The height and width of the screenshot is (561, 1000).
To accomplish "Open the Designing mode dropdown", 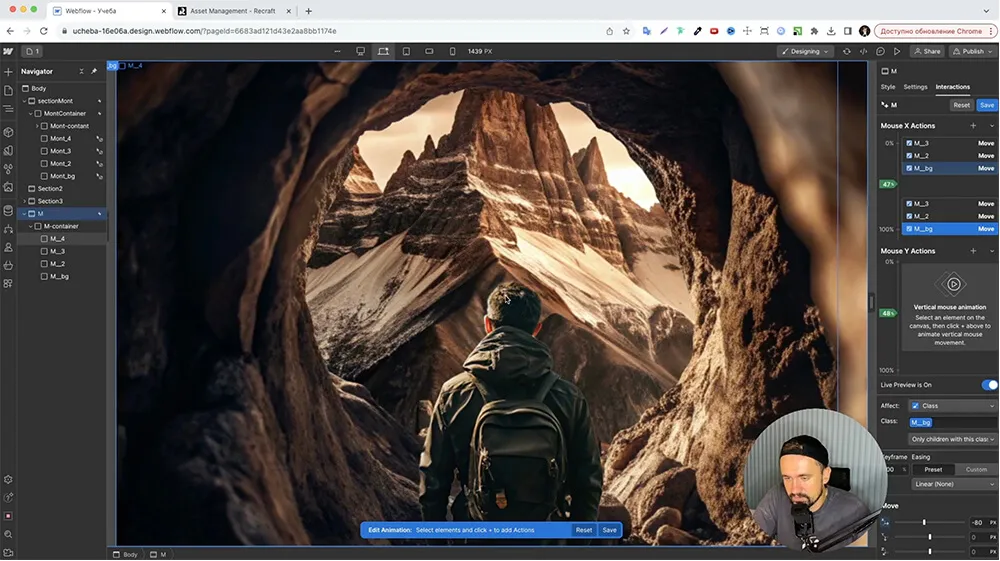I will (x=806, y=51).
